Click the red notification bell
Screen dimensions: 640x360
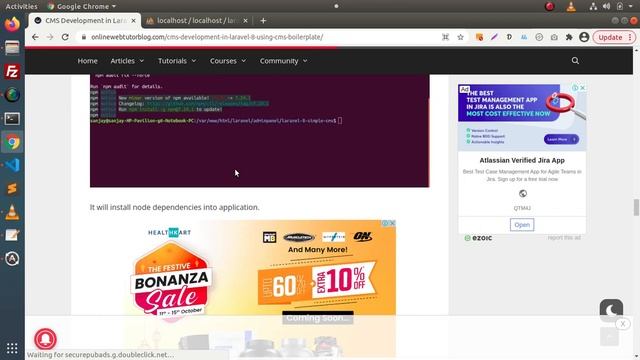pyautogui.click(x=45, y=339)
